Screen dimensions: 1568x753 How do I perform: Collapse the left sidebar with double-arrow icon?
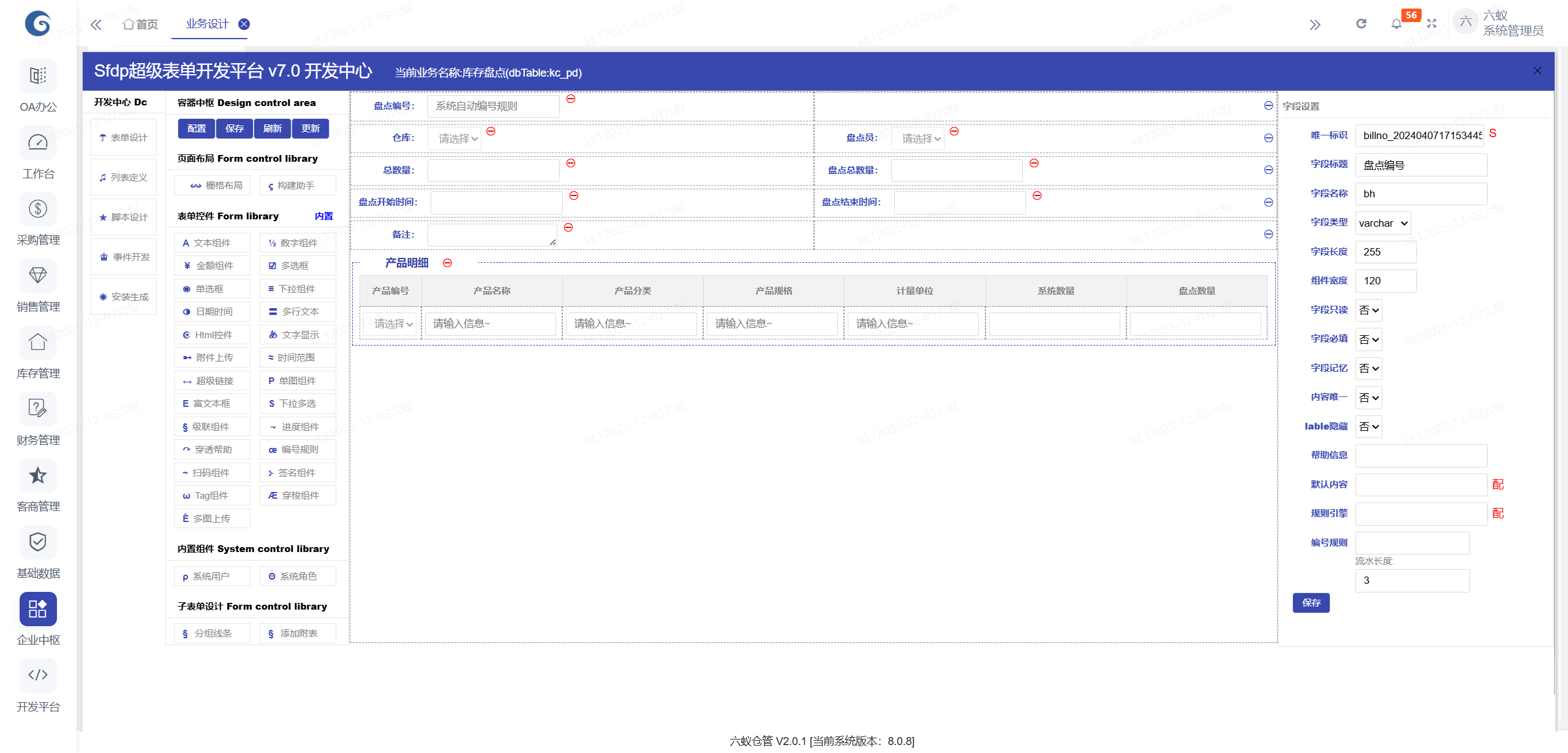pyautogui.click(x=96, y=25)
